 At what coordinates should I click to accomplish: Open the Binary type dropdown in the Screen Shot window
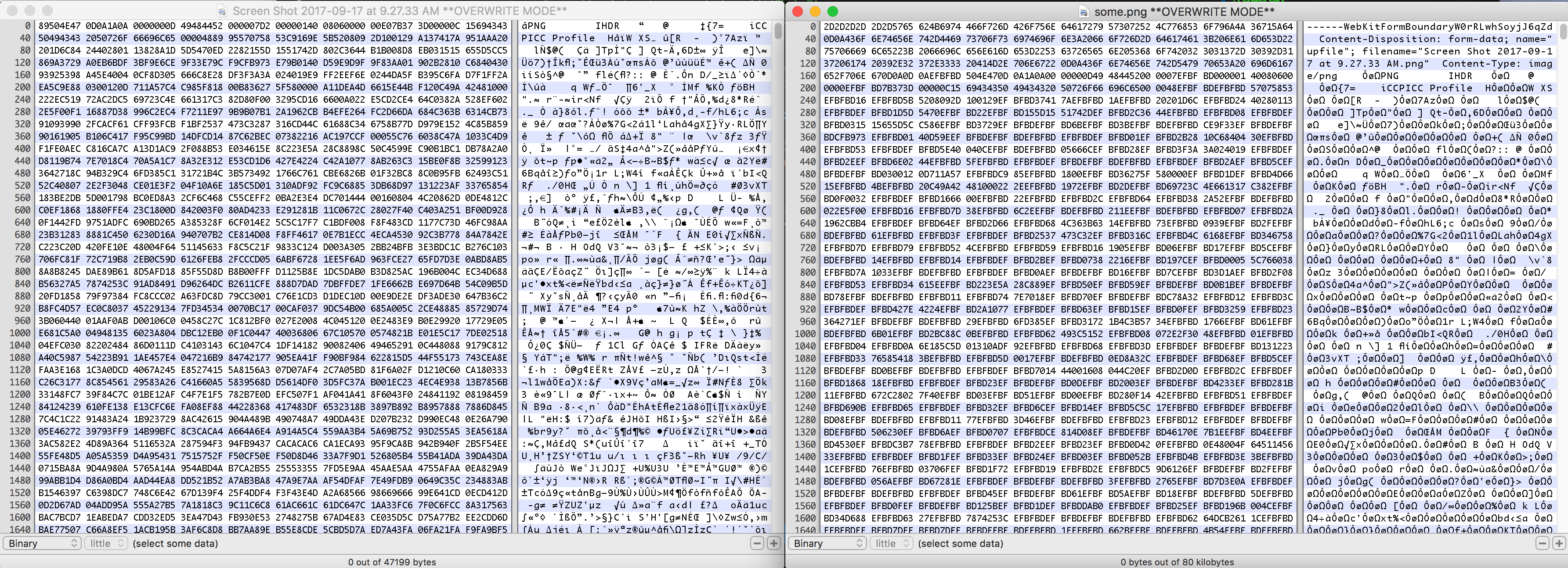point(43,543)
